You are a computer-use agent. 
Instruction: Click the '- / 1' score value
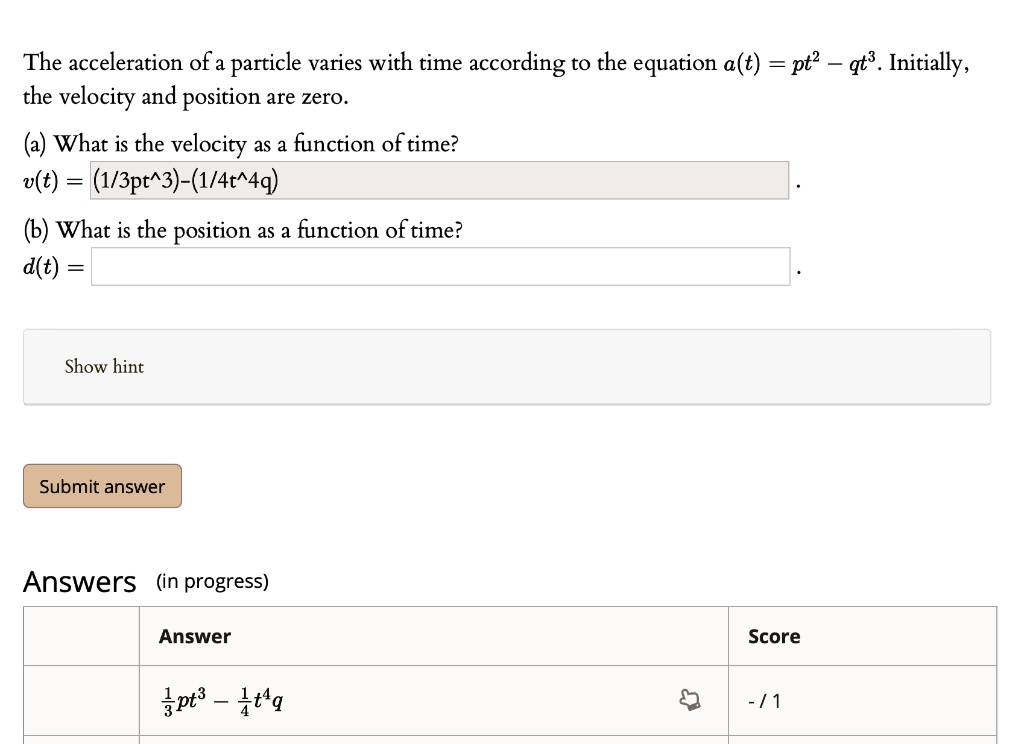pyautogui.click(x=765, y=701)
